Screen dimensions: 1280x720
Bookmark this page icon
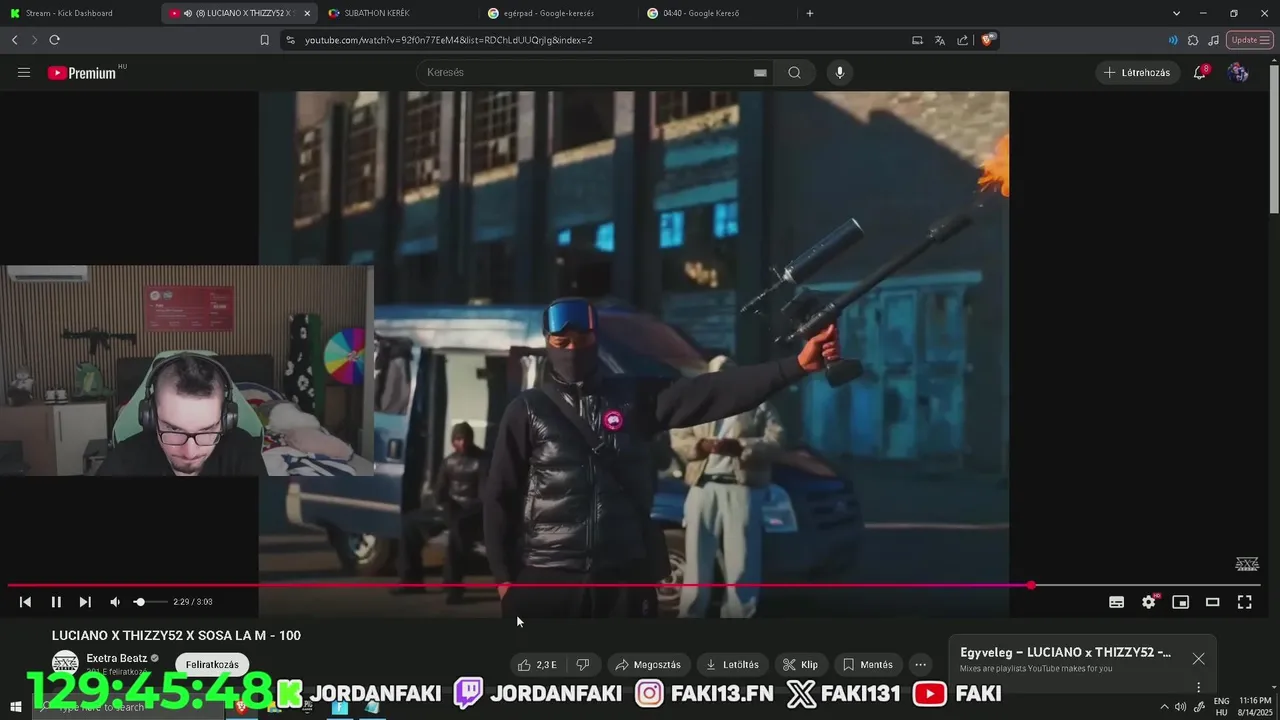pos(264,40)
